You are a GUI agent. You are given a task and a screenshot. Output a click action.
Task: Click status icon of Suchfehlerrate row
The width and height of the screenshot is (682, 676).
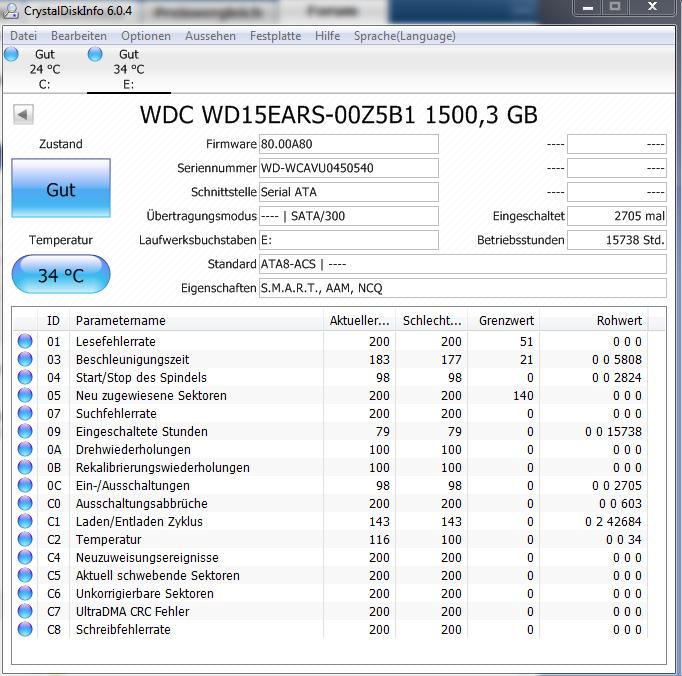25,413
